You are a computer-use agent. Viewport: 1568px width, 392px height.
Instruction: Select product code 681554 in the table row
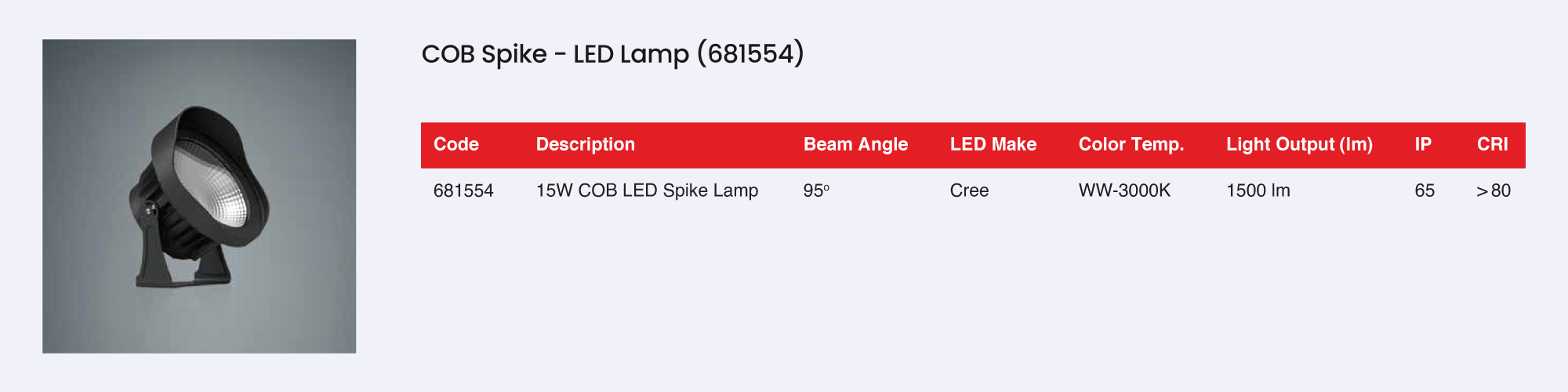[463, 191]
